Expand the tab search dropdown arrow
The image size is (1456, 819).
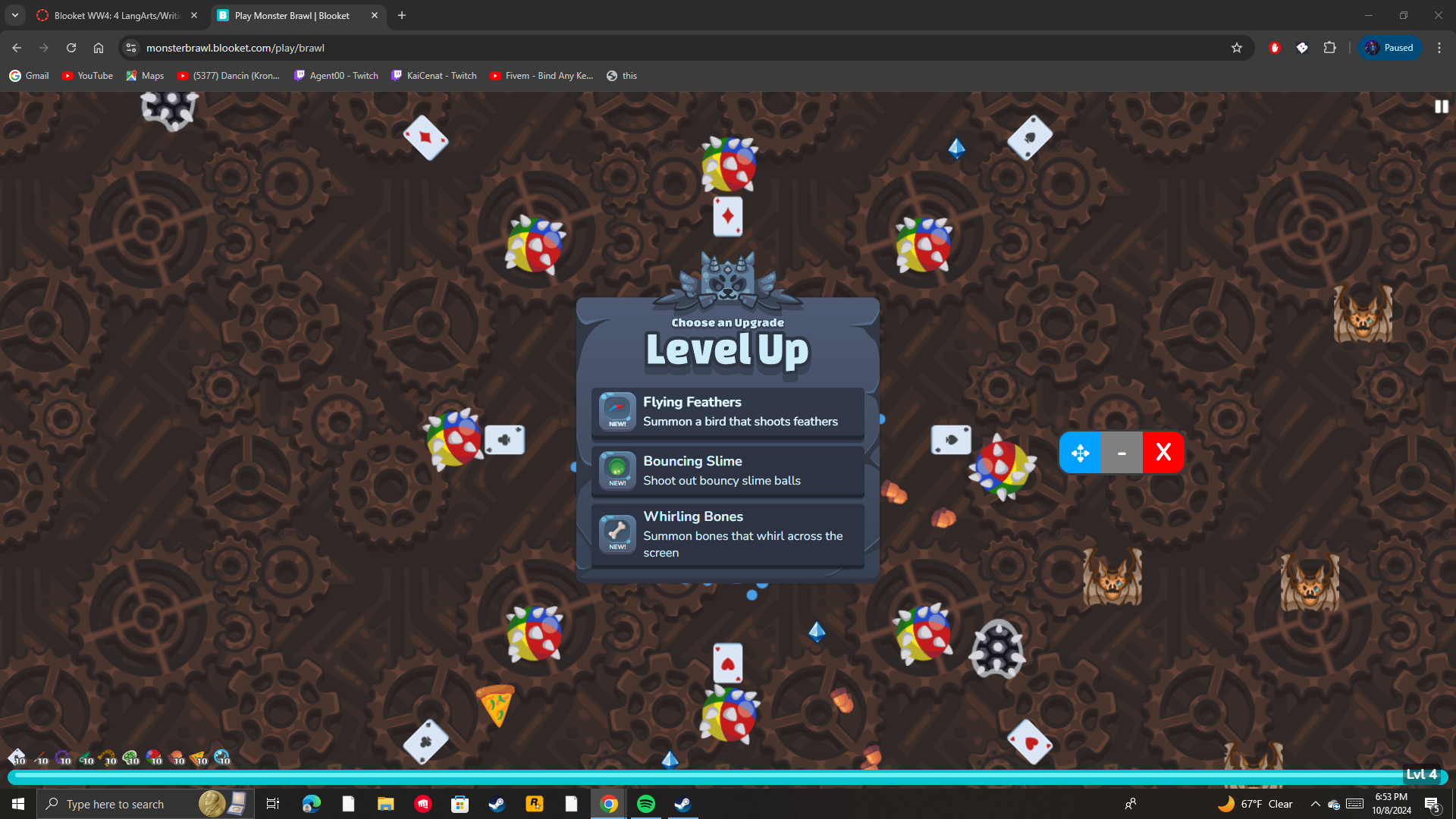(x=14, y=15)
